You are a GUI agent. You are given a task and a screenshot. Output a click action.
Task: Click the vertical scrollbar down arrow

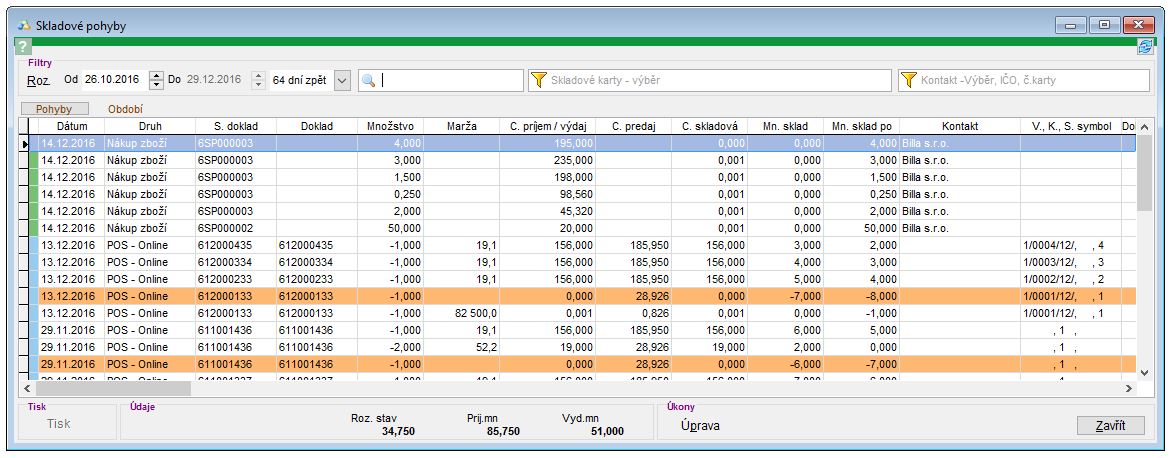(x=1144, y=372)
